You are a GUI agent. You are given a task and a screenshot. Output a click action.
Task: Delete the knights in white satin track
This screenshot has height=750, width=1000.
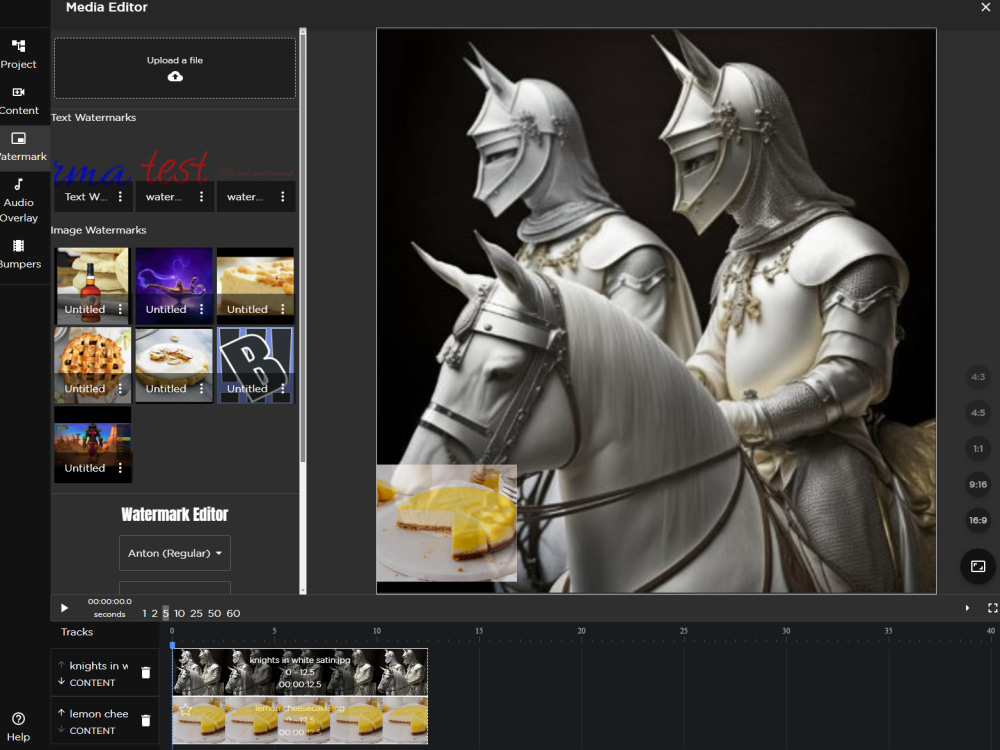pos(145,672)
